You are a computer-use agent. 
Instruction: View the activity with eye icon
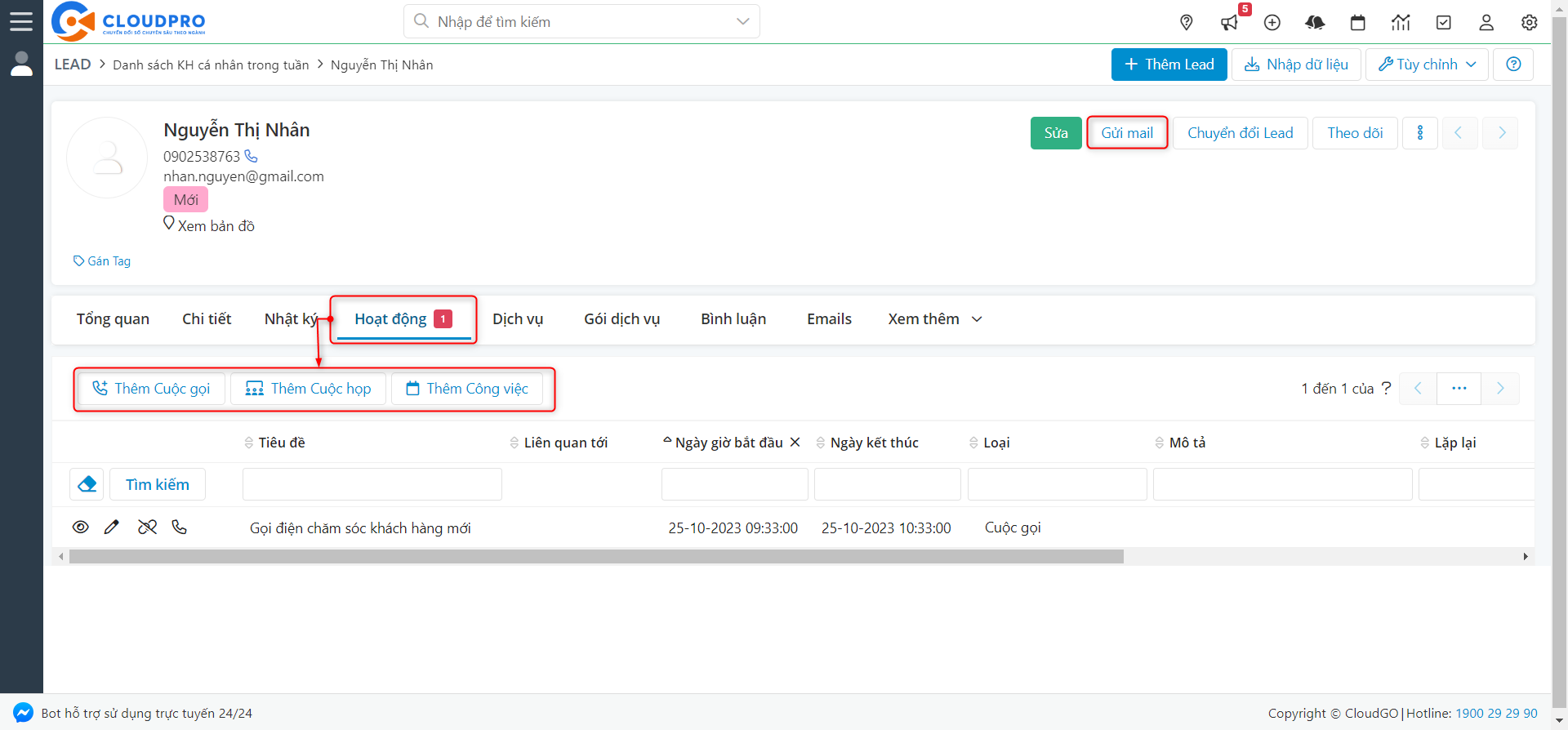80,527
